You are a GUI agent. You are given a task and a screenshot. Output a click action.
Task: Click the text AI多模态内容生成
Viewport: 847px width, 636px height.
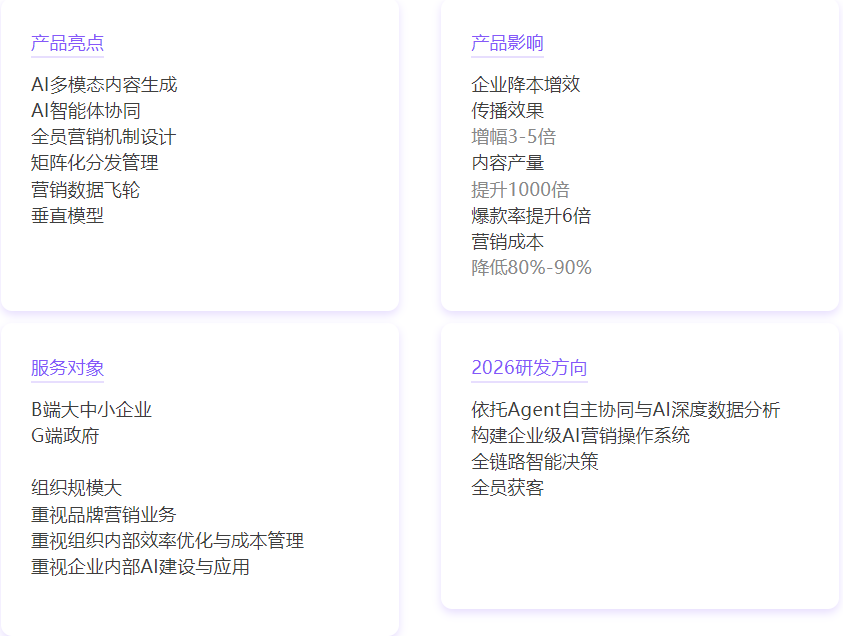(104, 85)
